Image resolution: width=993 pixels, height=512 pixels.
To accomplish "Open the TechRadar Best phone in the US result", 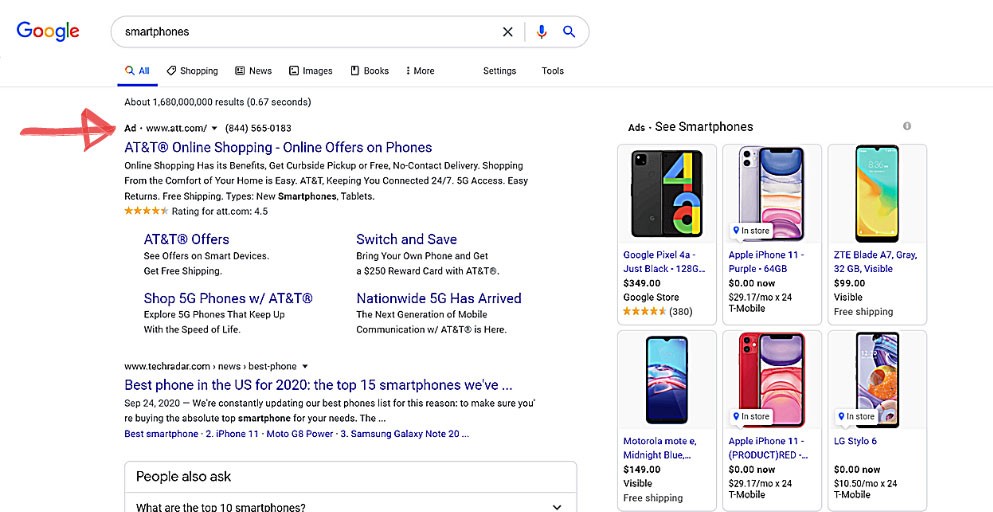I will click(x=319, y=385).
